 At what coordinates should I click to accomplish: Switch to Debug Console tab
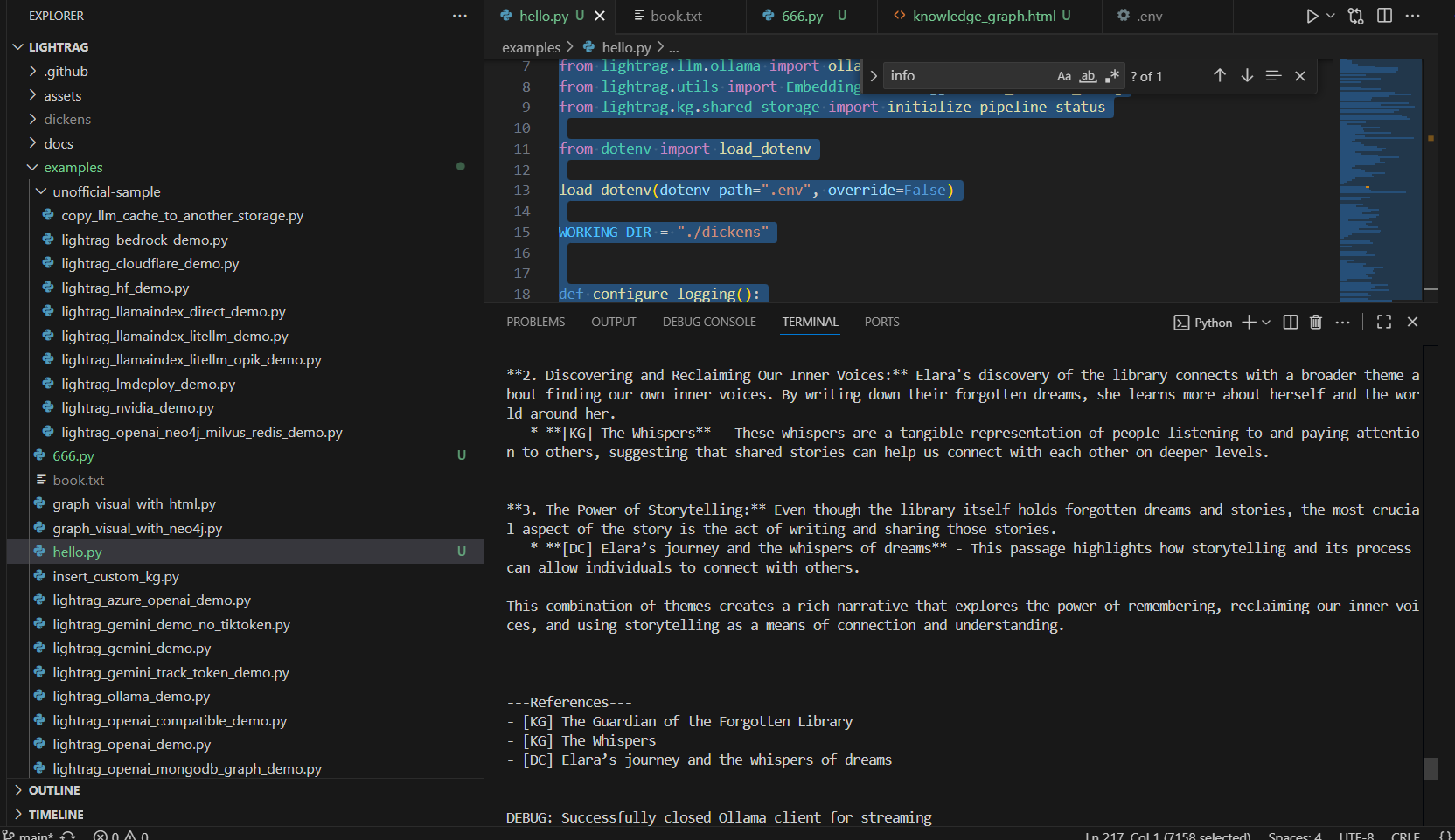pyautogui.click(x=709, y=322)
